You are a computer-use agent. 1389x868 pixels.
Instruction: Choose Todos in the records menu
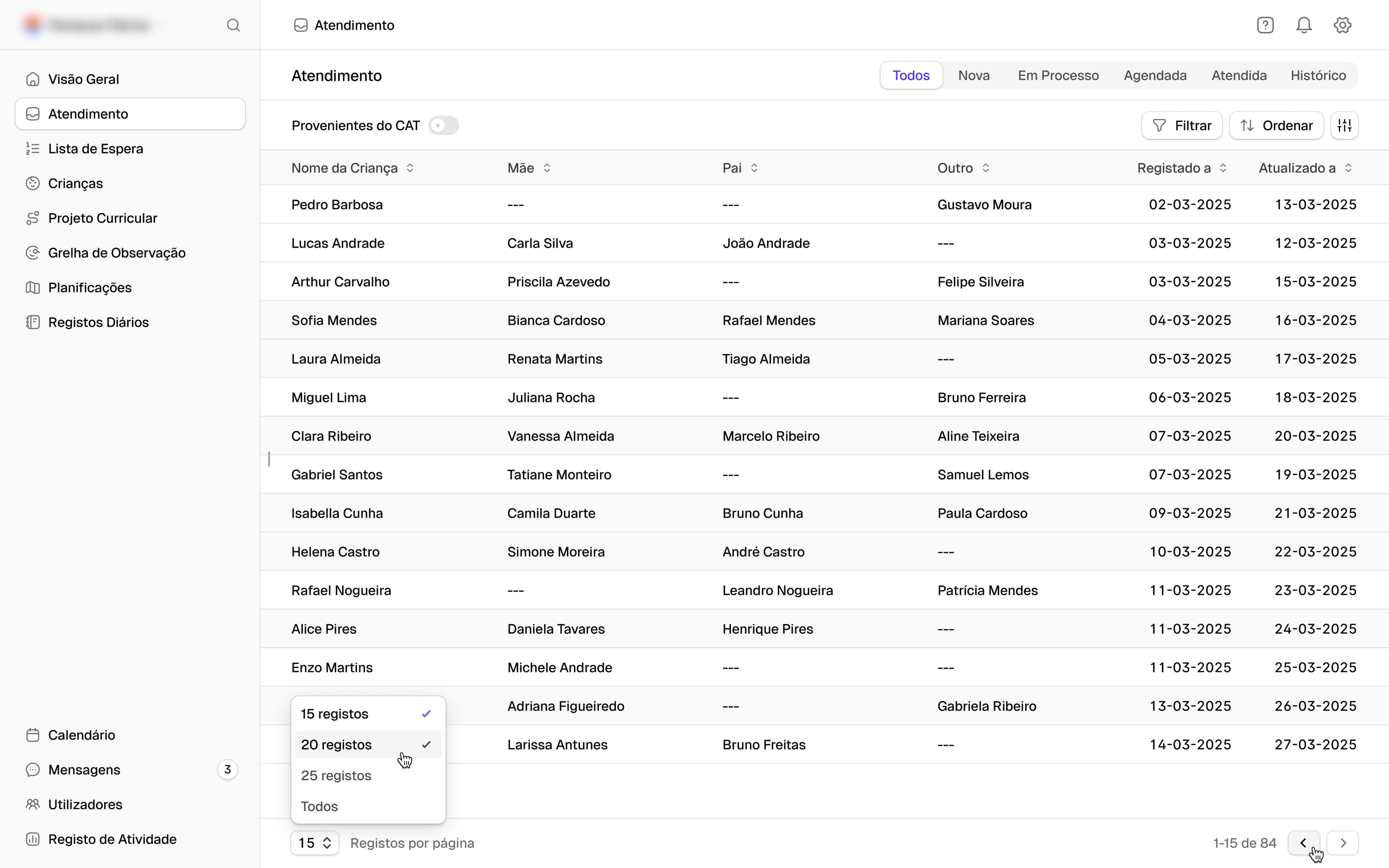tap(320, 806)
